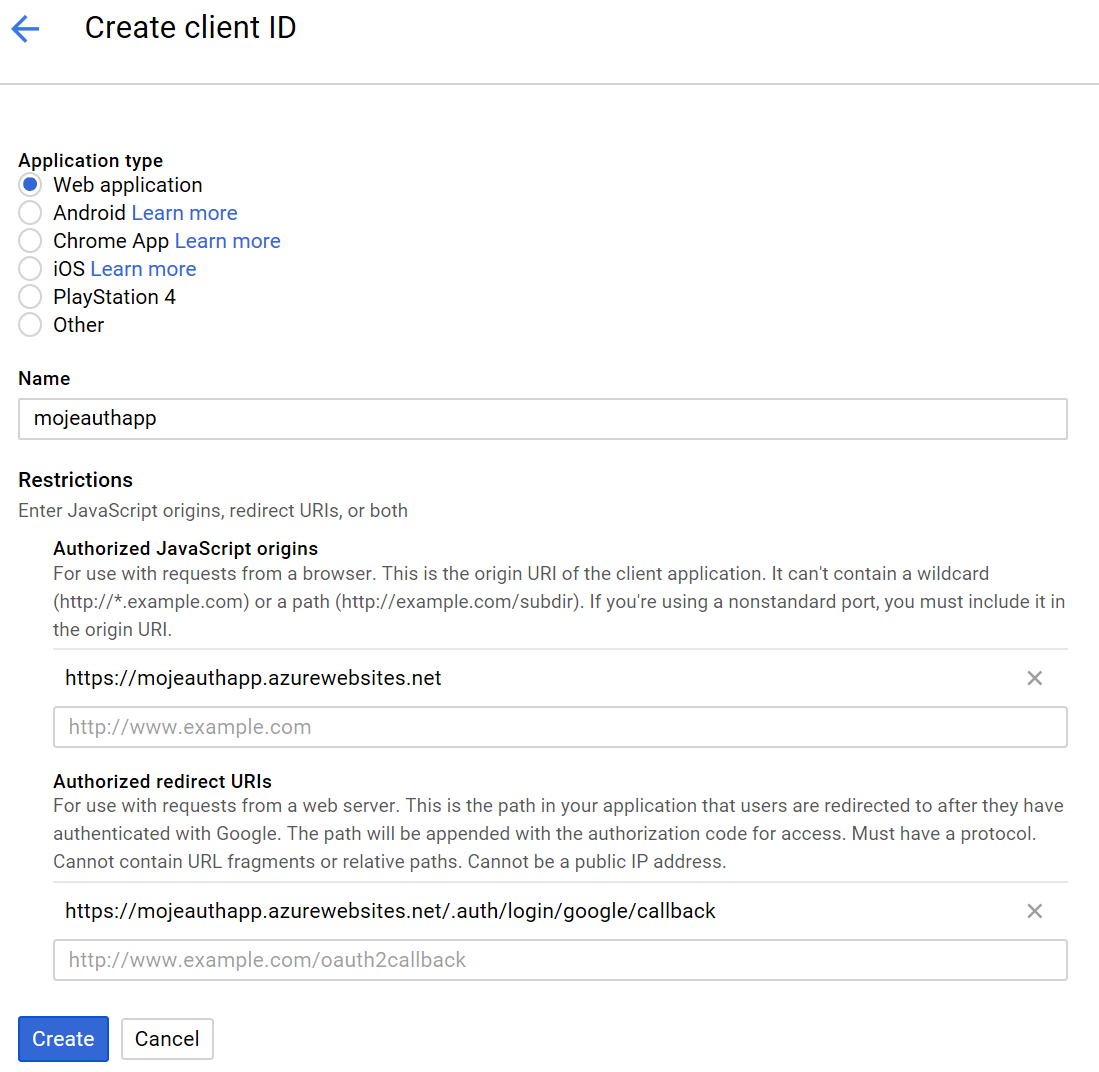Select the Android application type
This screenshot has width=1099, height=1072.
[30, 213]
